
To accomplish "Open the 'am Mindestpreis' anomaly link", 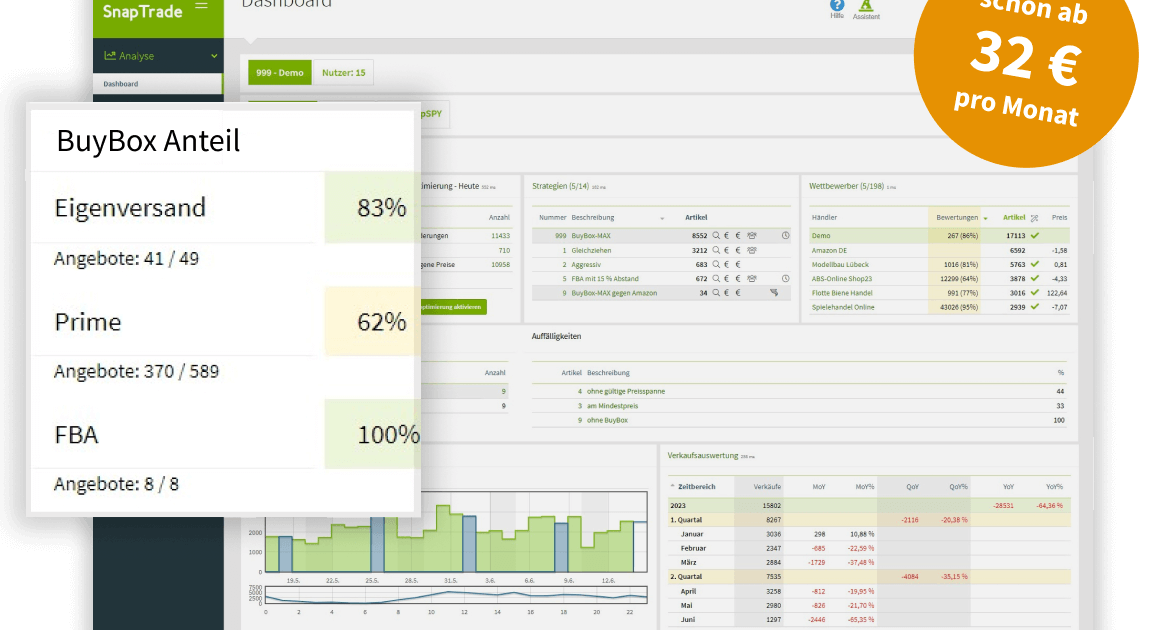I will [x=612, y=406].
